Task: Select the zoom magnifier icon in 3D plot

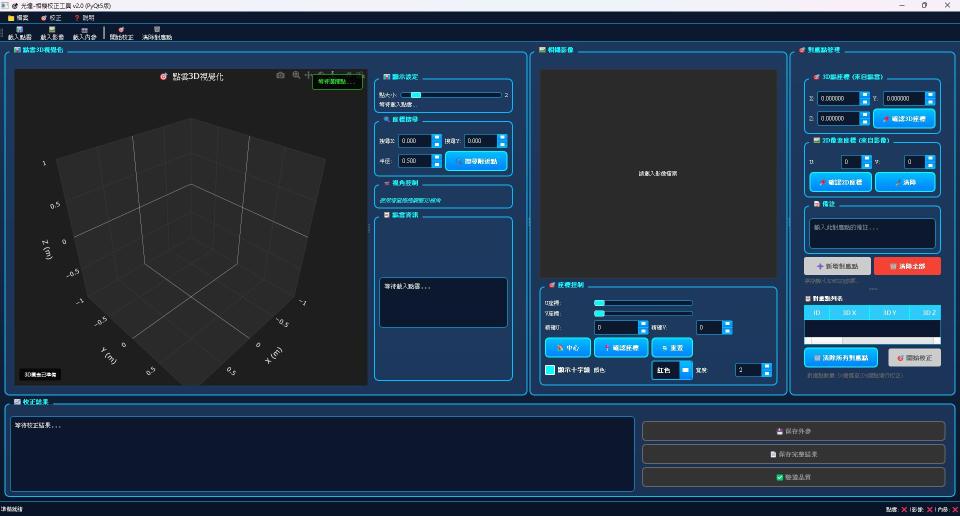Action: (296, 75)
